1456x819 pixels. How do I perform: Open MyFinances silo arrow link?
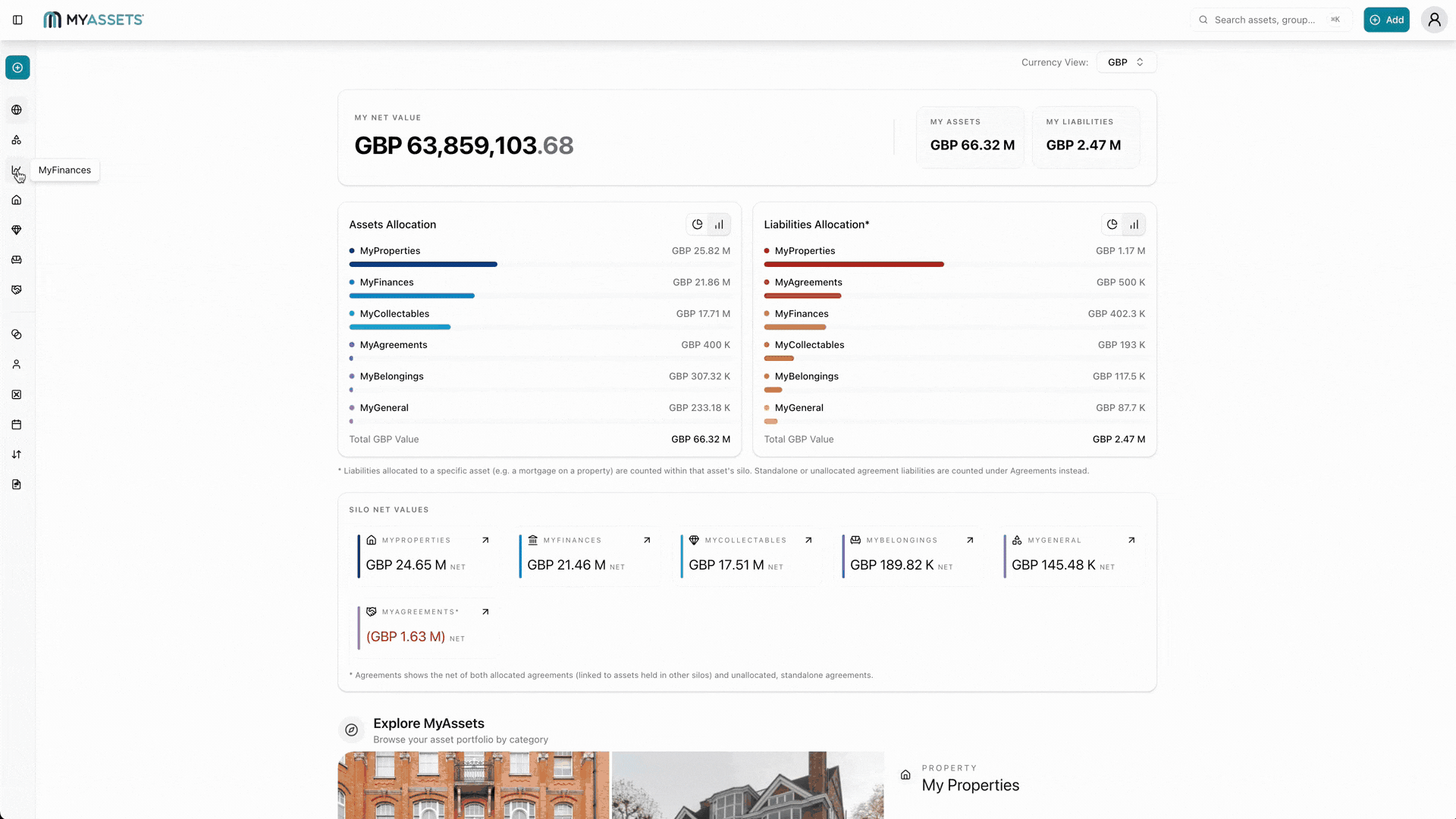click(647, 541)
